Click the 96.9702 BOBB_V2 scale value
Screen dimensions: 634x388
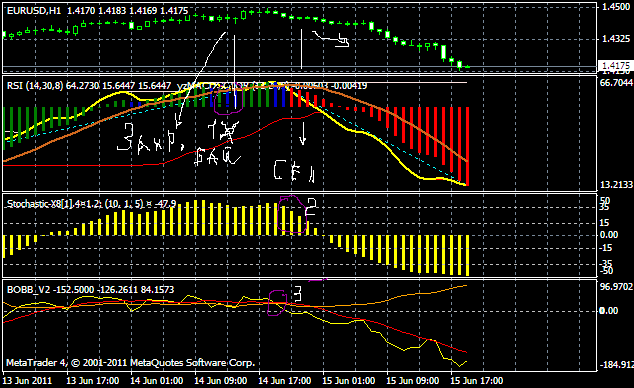tap(616, 287)
